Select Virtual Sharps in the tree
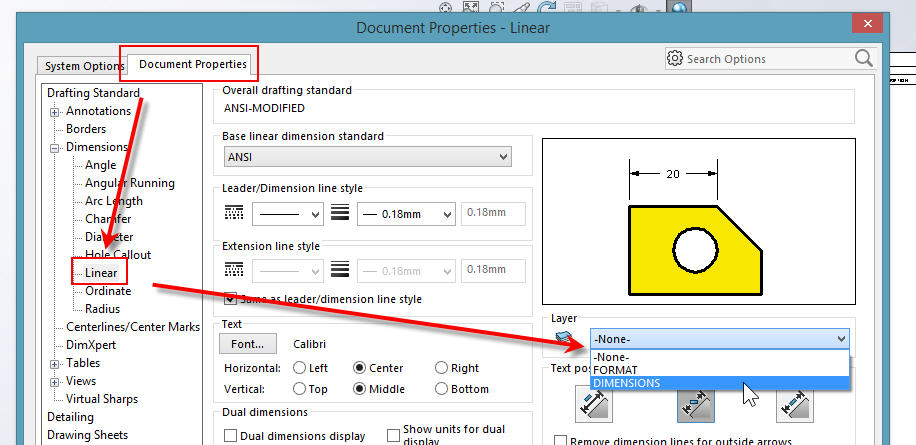This screenshot has width=916, height=445. (102, 399)
